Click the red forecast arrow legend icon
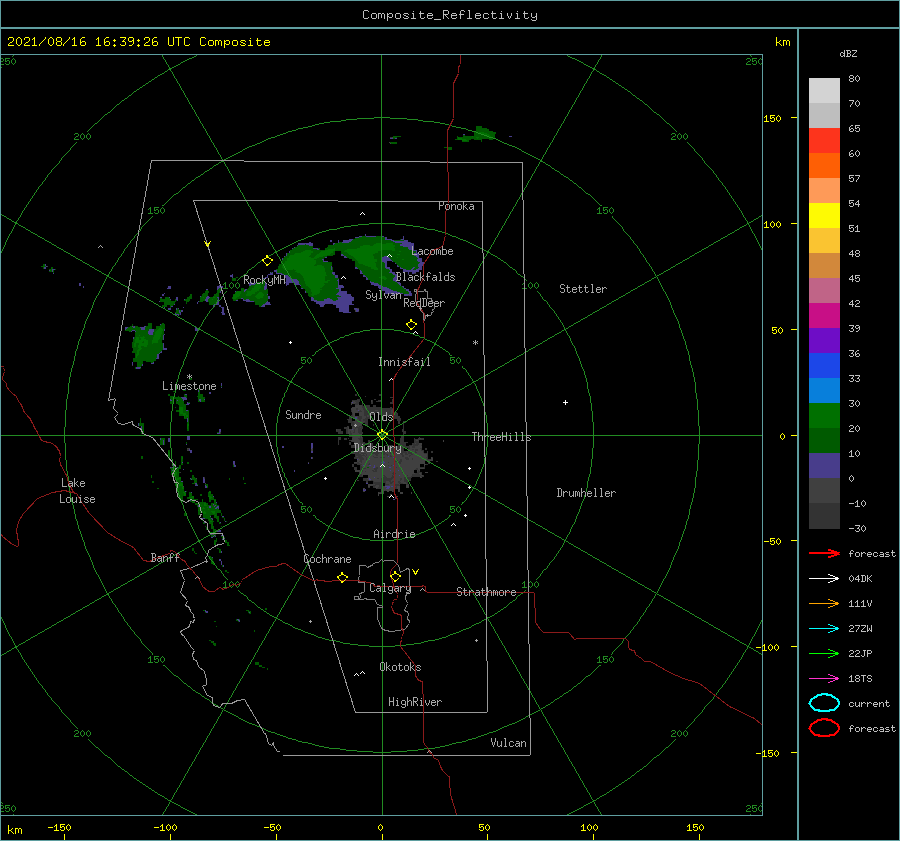900x841 pixels. (824, 553)
